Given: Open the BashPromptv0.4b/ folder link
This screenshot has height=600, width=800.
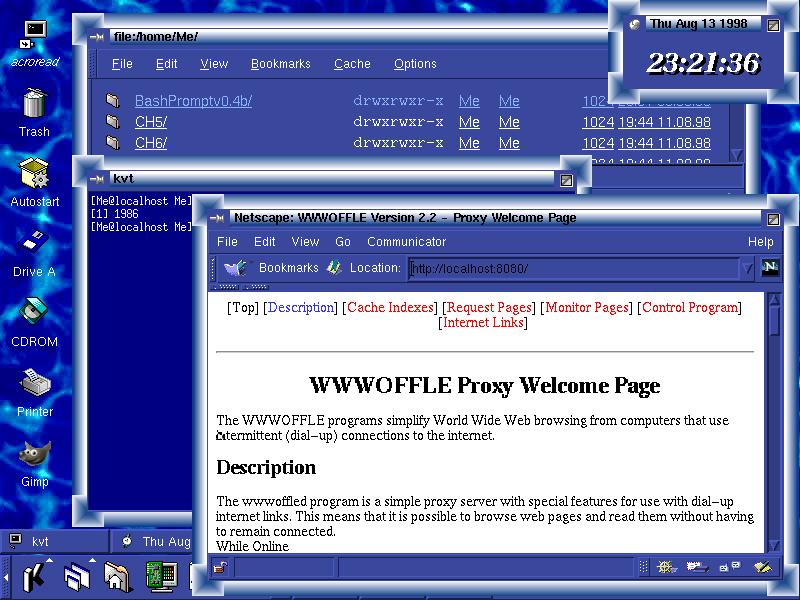Looking at the screenshot, I should 193,101.
